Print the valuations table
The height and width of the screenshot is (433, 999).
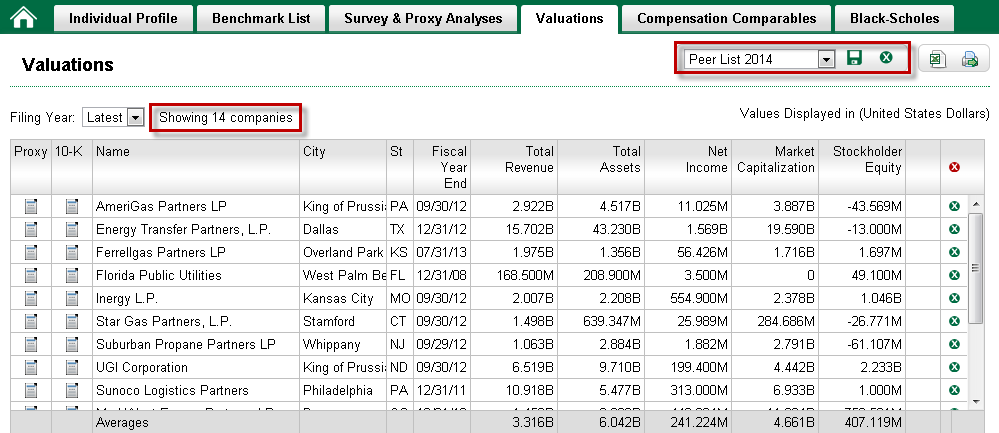[970, 59]
